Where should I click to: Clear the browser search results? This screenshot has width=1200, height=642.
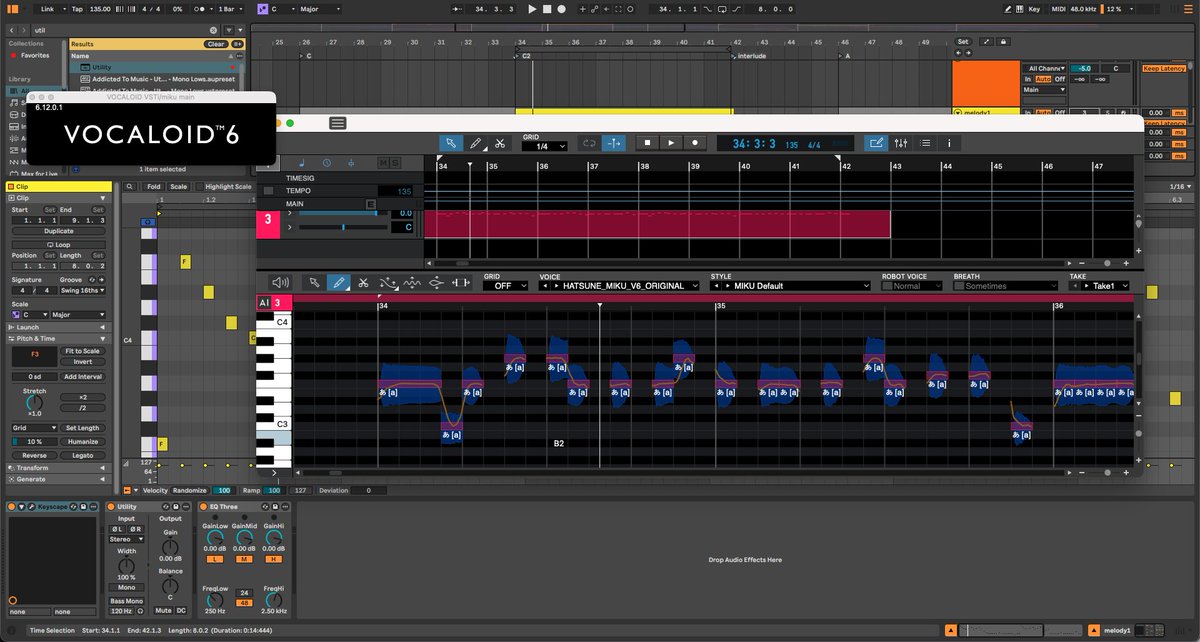(216, 44)
